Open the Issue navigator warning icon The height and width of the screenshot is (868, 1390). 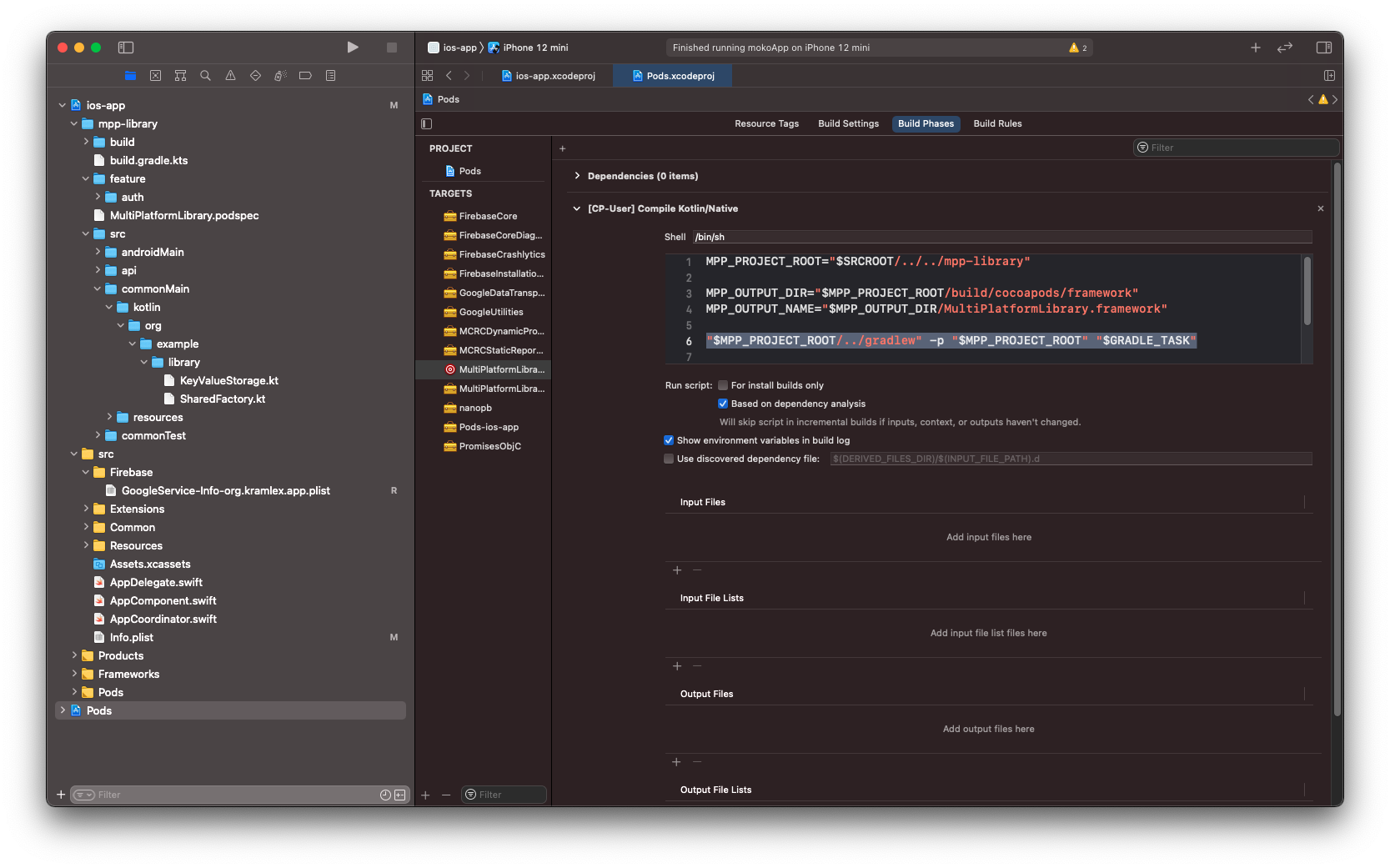(x=230, y=76)
